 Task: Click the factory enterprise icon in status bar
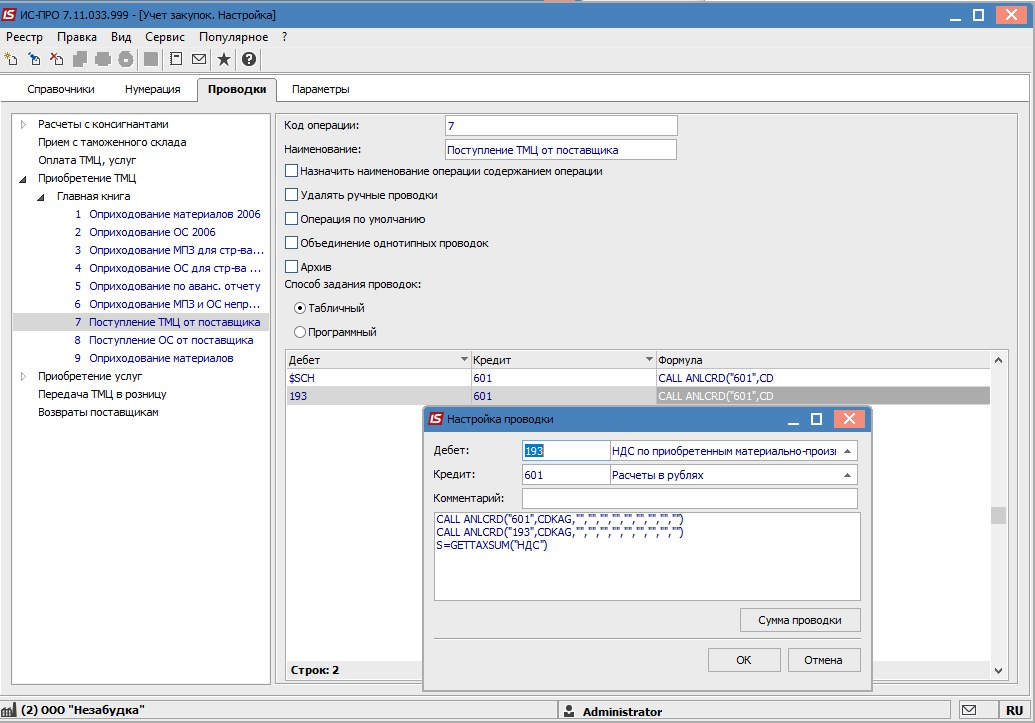point(9,710)
